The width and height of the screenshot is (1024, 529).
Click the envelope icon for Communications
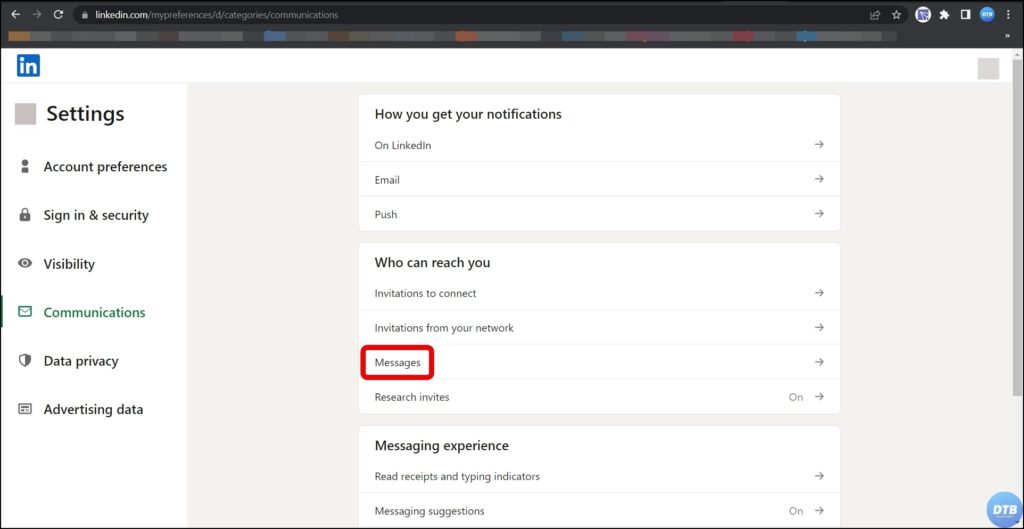(25, 312)
